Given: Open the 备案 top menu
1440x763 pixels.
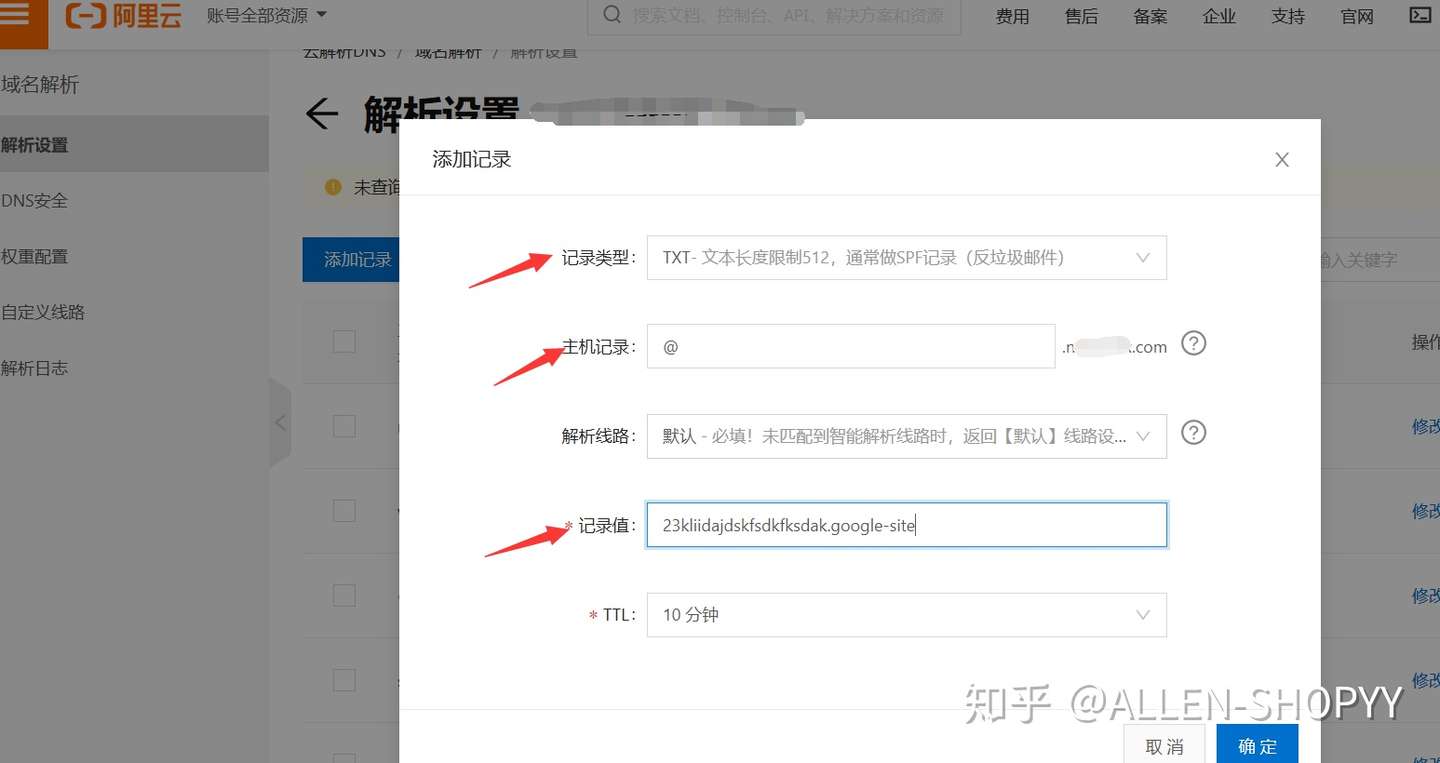Looking at the screenshot, I should (x=1150, y=16).
